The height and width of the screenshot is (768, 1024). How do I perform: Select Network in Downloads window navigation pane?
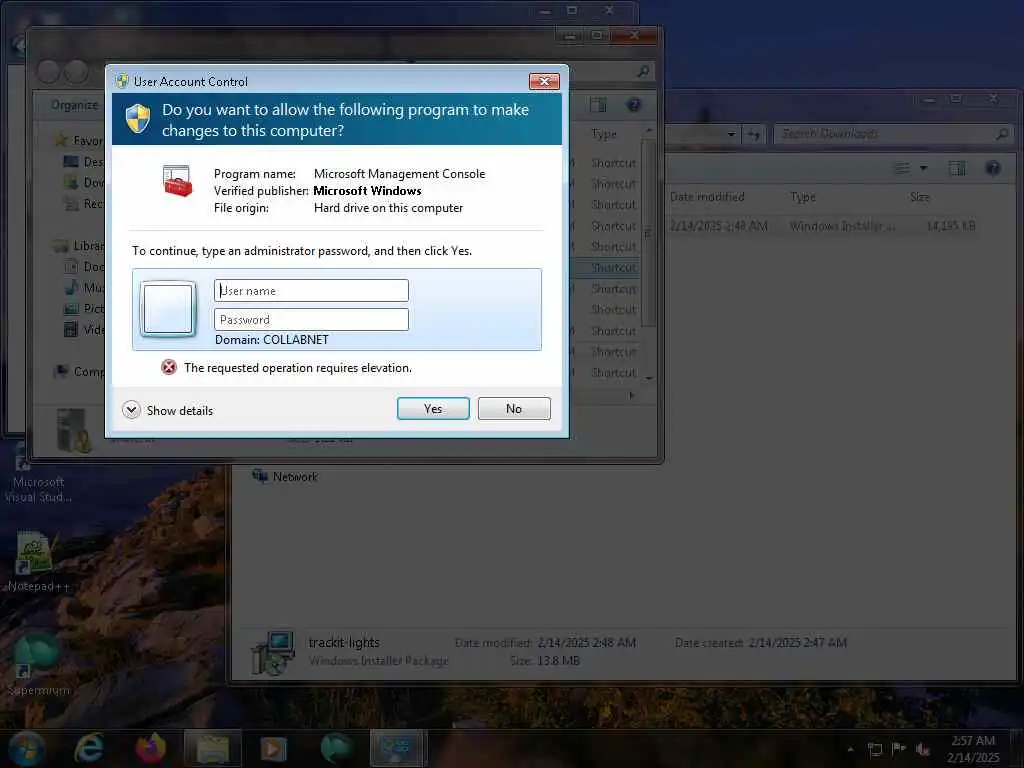tap(286, 476)
